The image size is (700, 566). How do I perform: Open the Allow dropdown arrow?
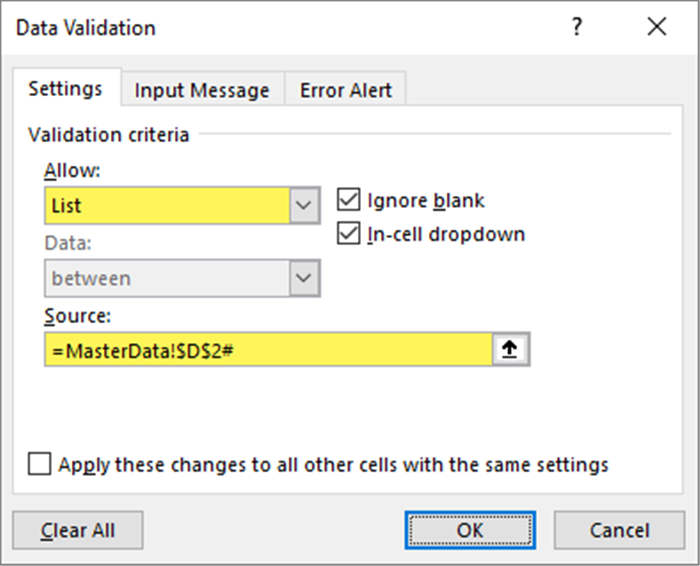coord(304,206)
